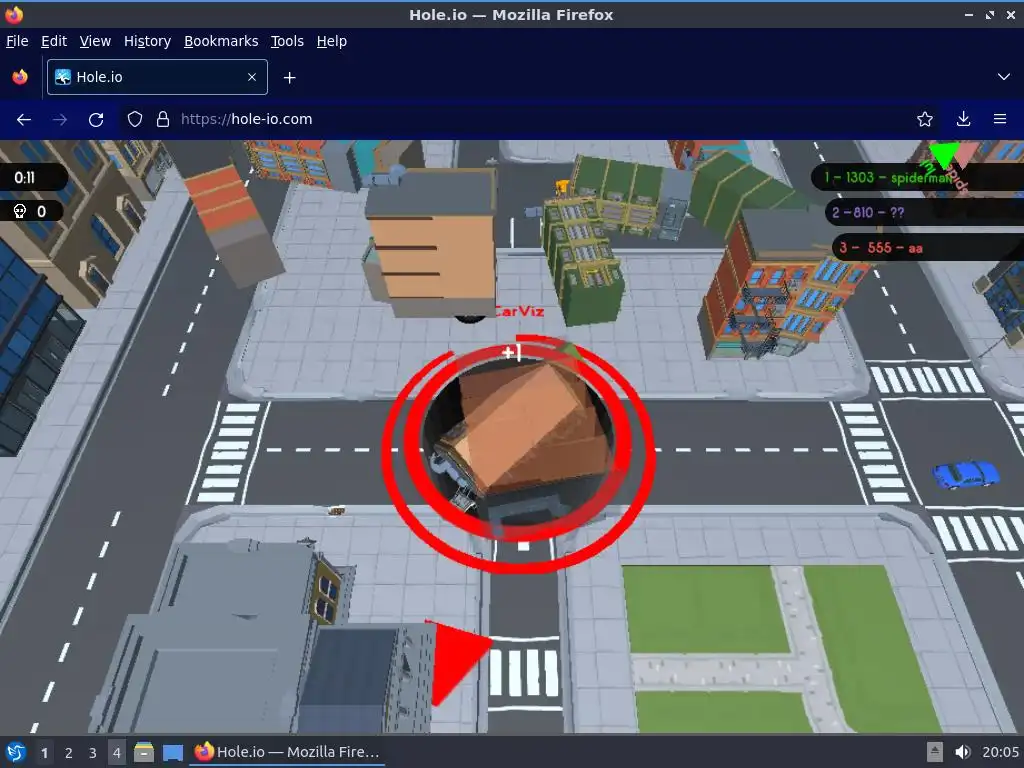The height and width of the screenshot is (768, 1024).
Task: Bookmark this page with the star
Action: 925,119
